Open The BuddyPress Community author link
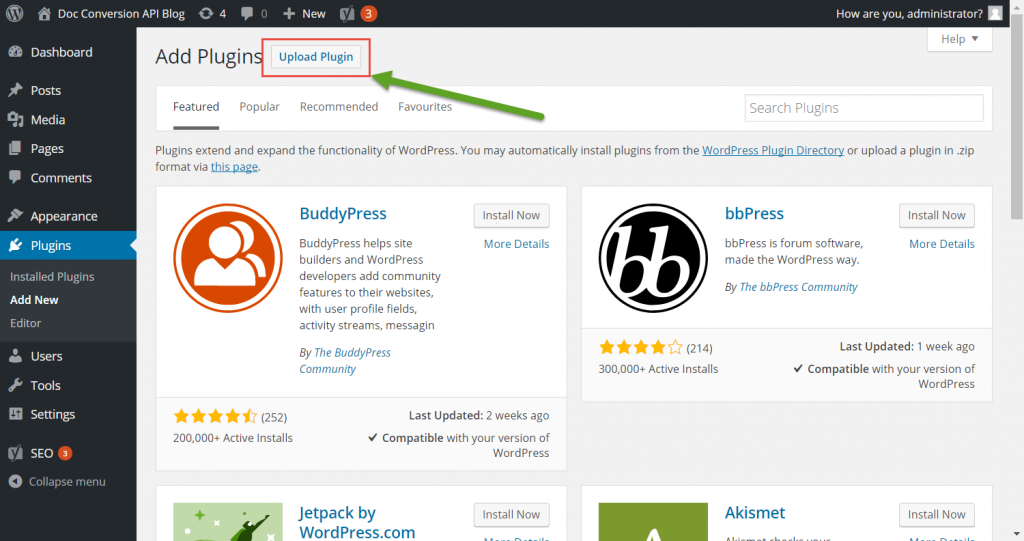The image size is (1024, 541). tap(345, 361)
